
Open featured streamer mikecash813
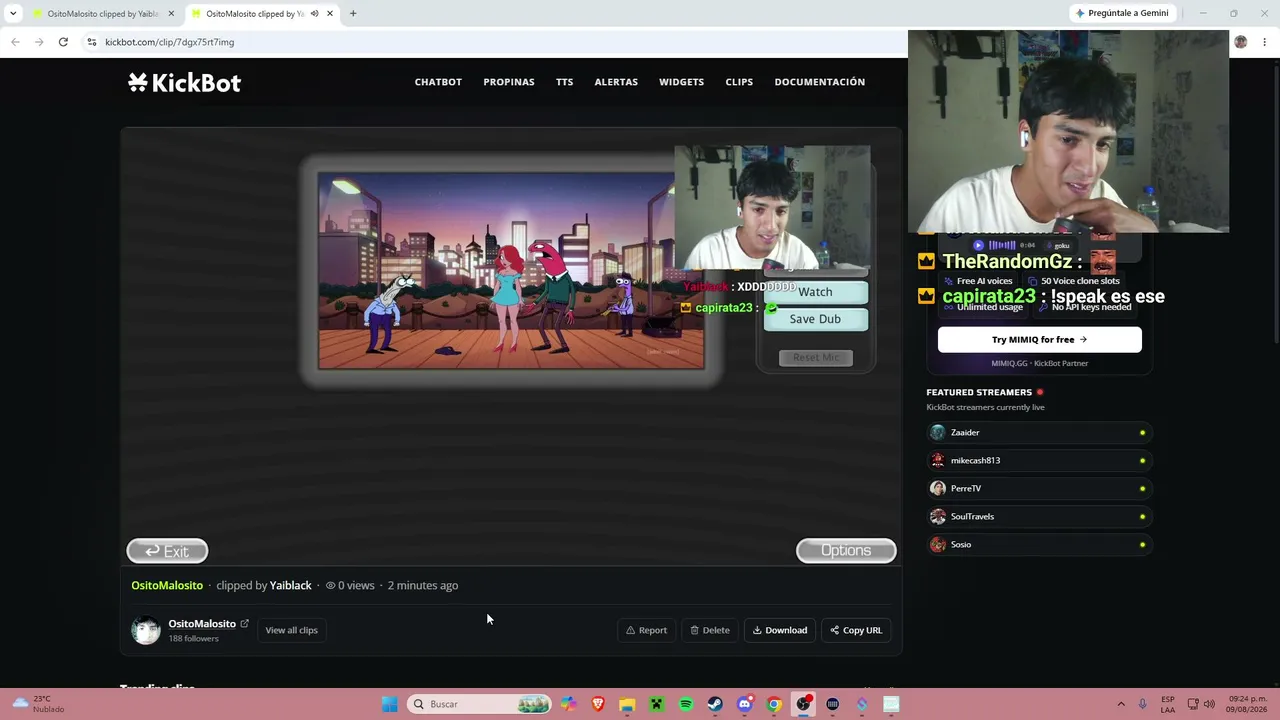click(x=1040, y=460)
